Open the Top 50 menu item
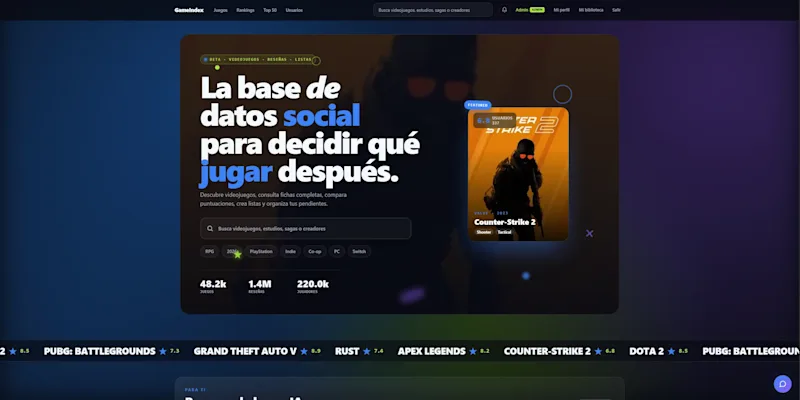This screenshot has height=400, width=800. click(x=270, y=10)
